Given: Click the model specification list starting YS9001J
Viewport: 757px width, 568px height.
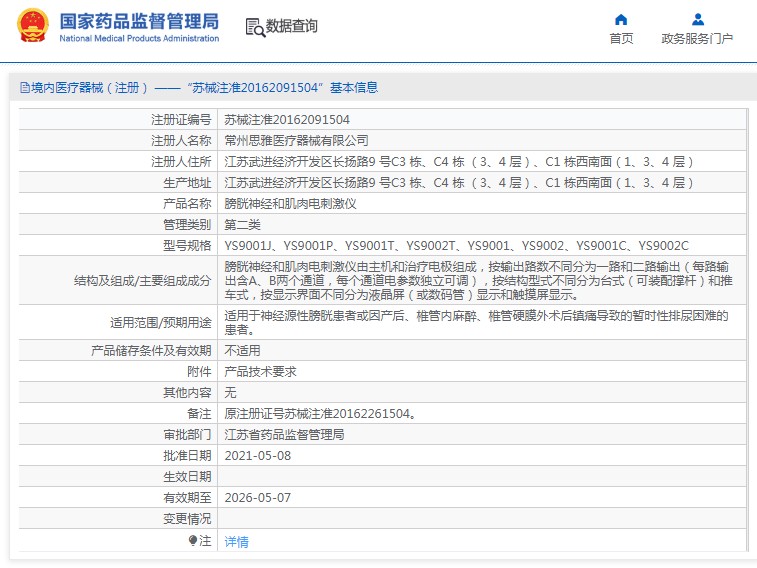Looking at the screenshot, I should coord(456,245).
